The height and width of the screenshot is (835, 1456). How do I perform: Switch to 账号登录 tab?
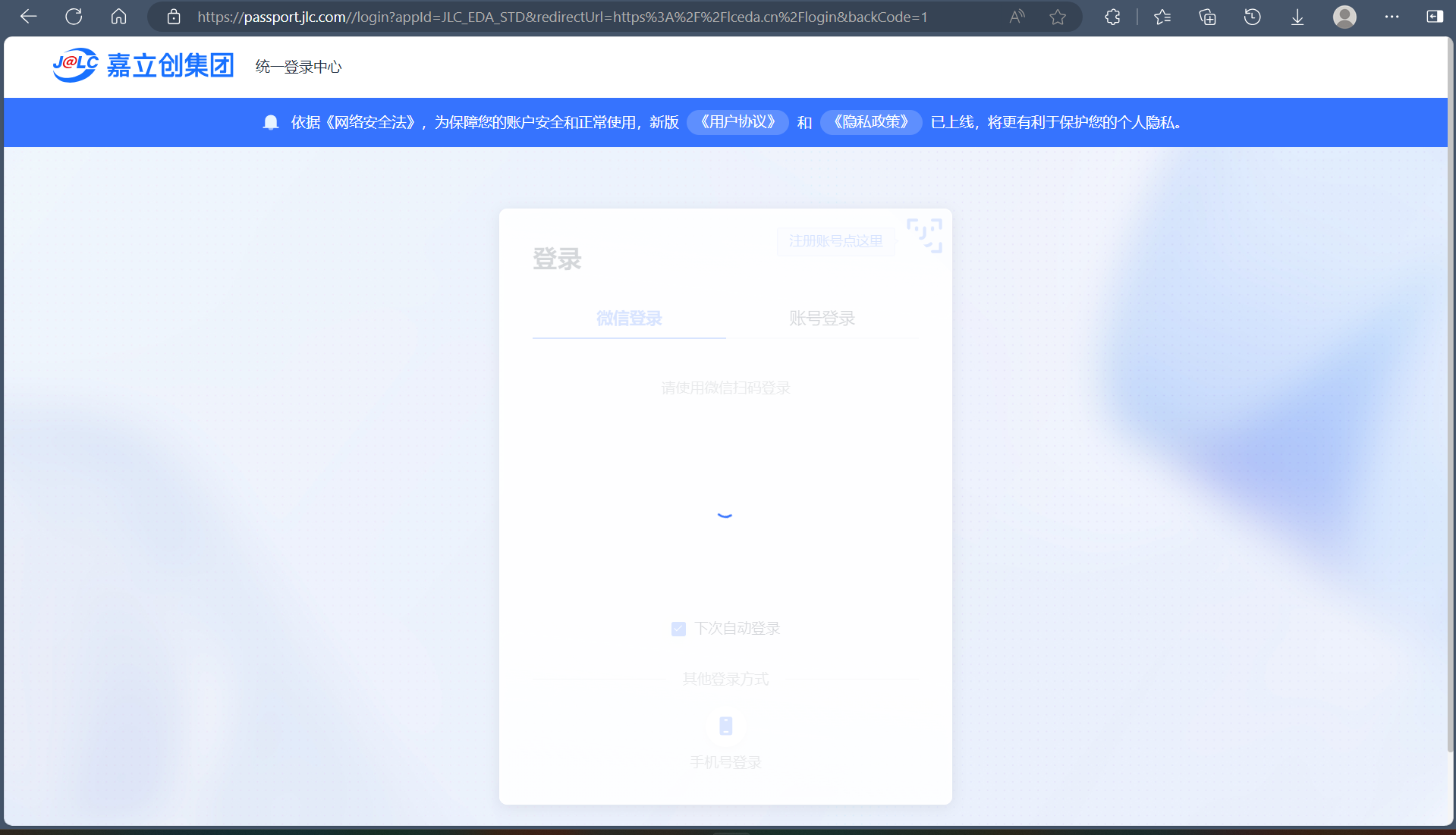[822, 319]
